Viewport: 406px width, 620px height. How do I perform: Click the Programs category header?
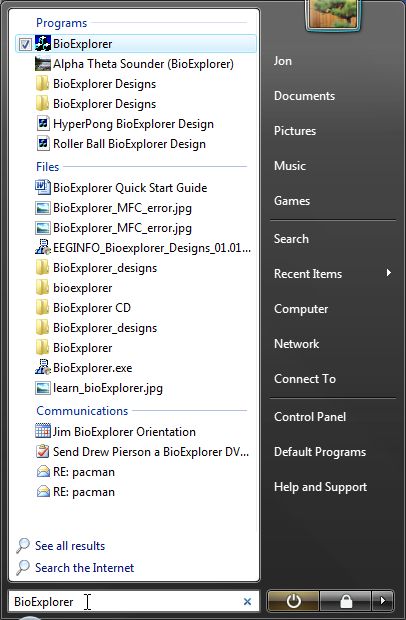click(x=61, y=23)
